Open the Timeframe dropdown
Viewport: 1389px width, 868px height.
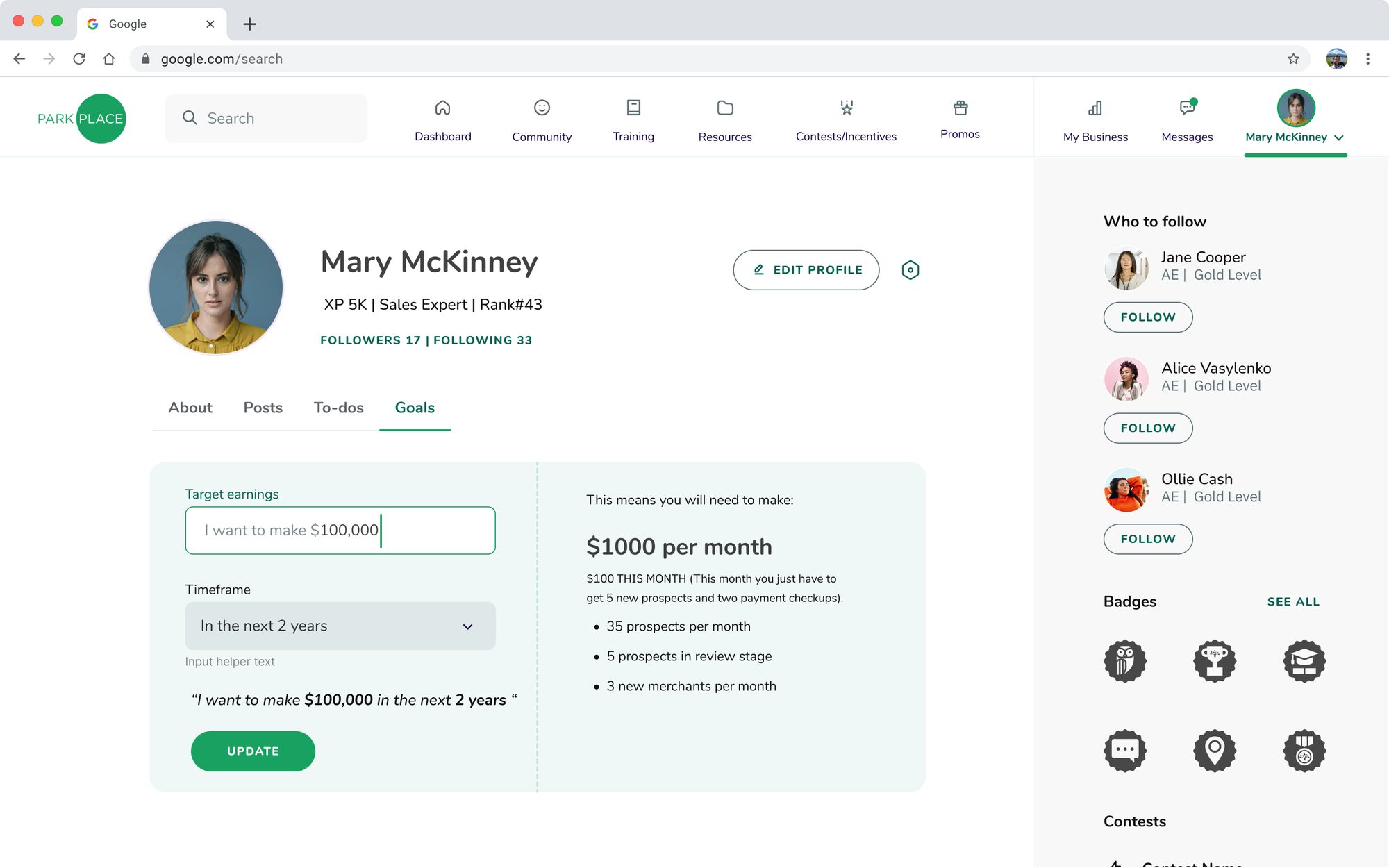[x=340, y=626]
